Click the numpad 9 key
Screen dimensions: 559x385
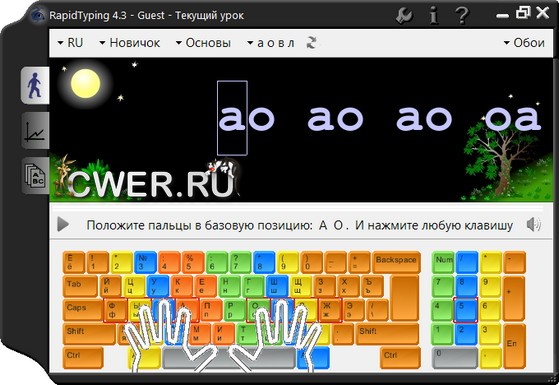(x=491, y=286)
